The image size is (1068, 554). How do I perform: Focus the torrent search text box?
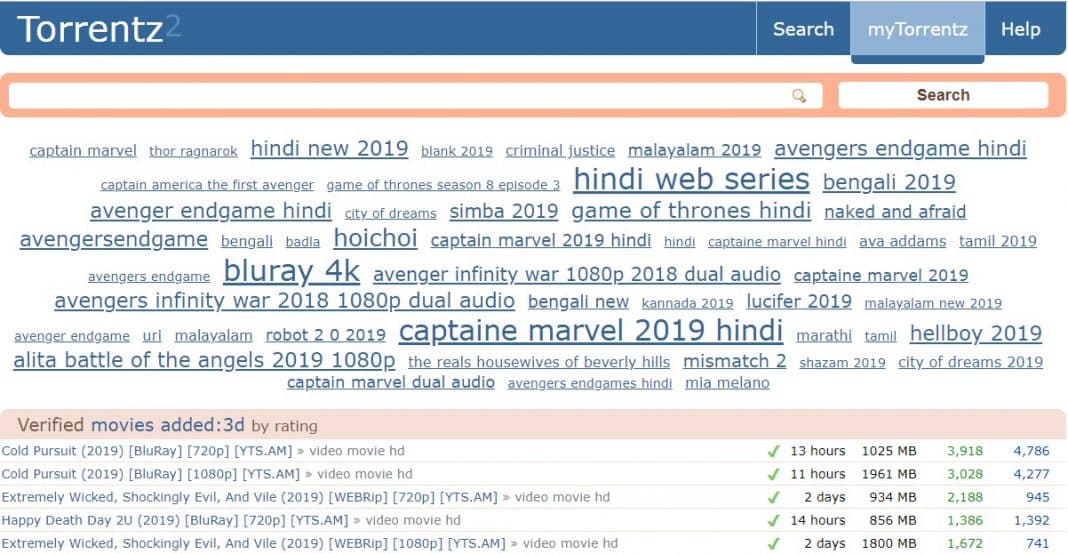tap(400, 96)
